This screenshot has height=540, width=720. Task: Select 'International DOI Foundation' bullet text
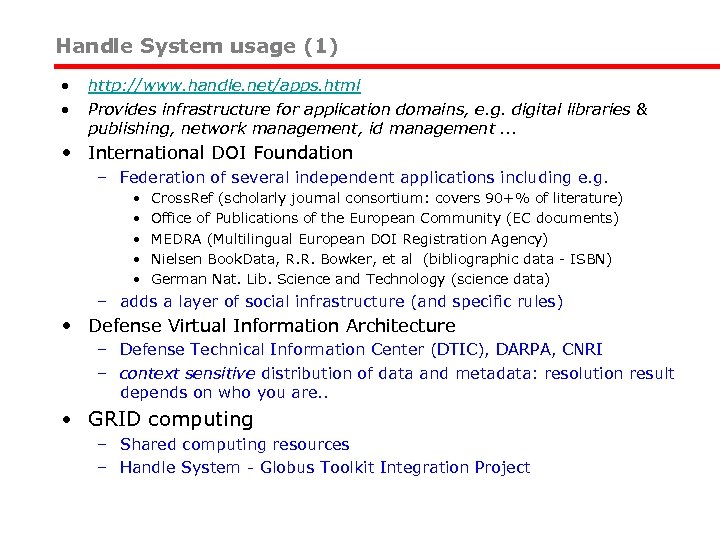(220, 153)
